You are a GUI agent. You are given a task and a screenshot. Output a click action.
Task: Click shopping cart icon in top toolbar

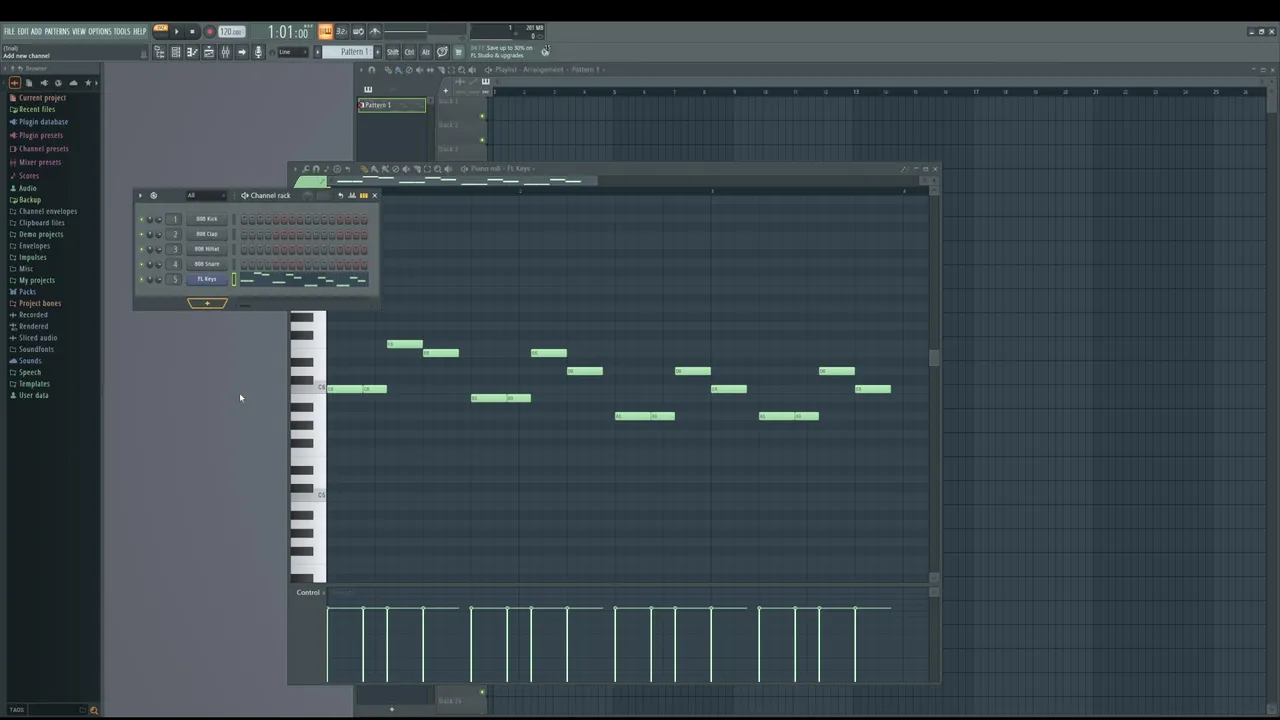point(457,52)
